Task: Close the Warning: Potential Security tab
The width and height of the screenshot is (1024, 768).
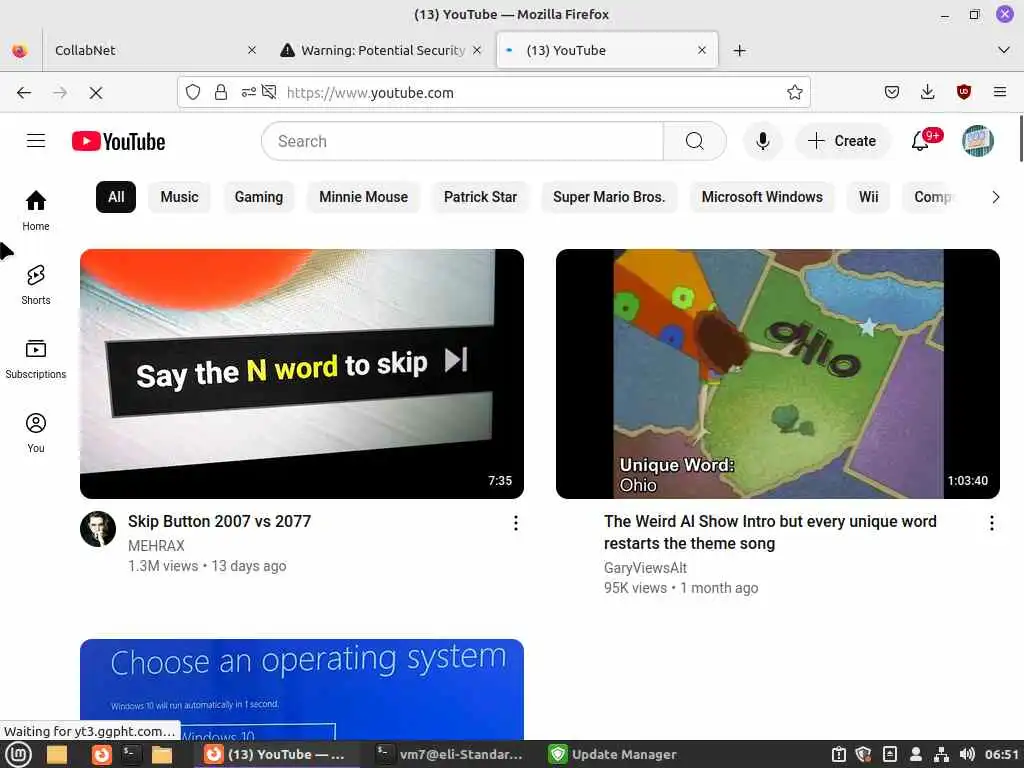Action: (477, 50)
